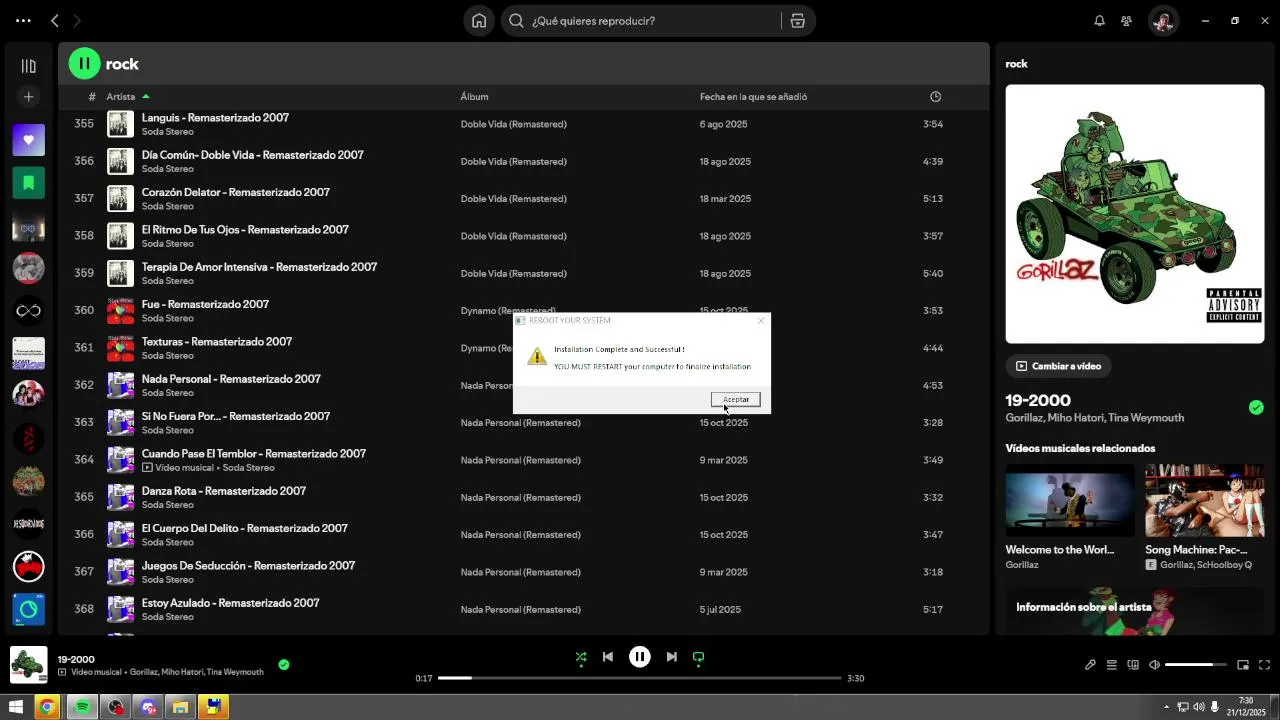Close the REBOOT YOUR SYSTEM dialog
The width and height of the screenshot is (1280, 720).
tap(761, 321)
